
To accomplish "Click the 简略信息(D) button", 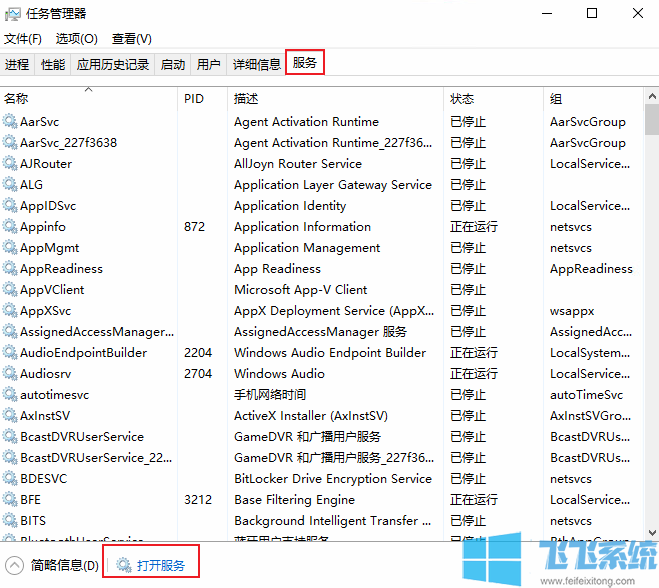I will point(64,565).
